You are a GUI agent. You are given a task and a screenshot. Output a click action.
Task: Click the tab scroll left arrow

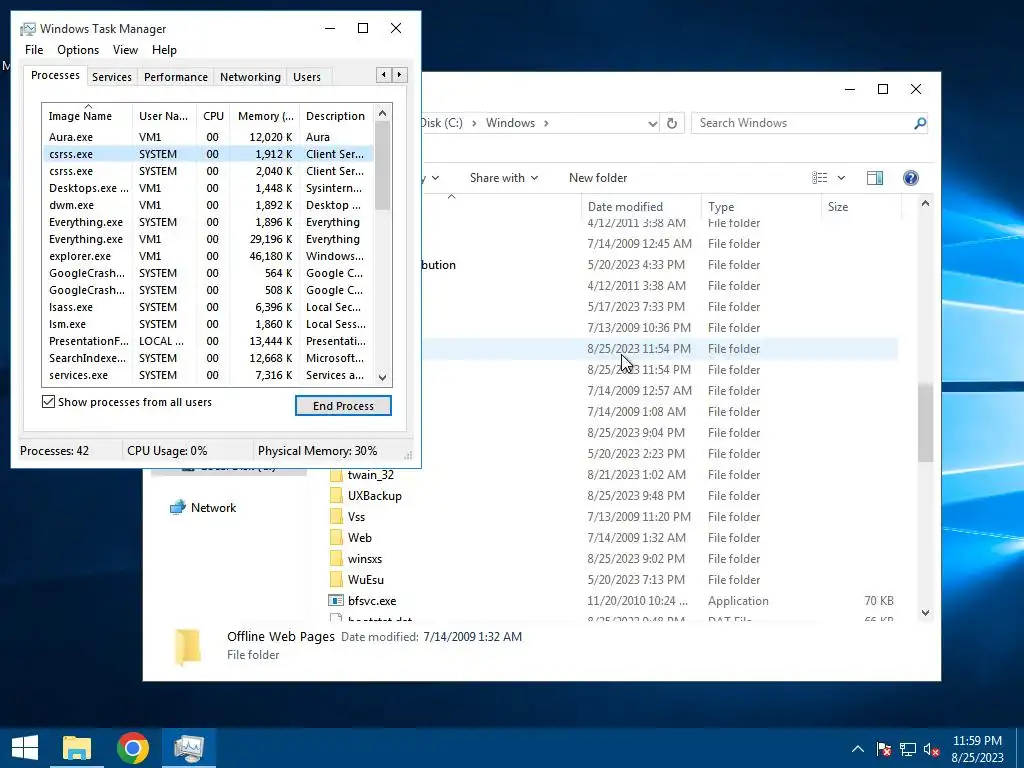click(x=384, y=75)
